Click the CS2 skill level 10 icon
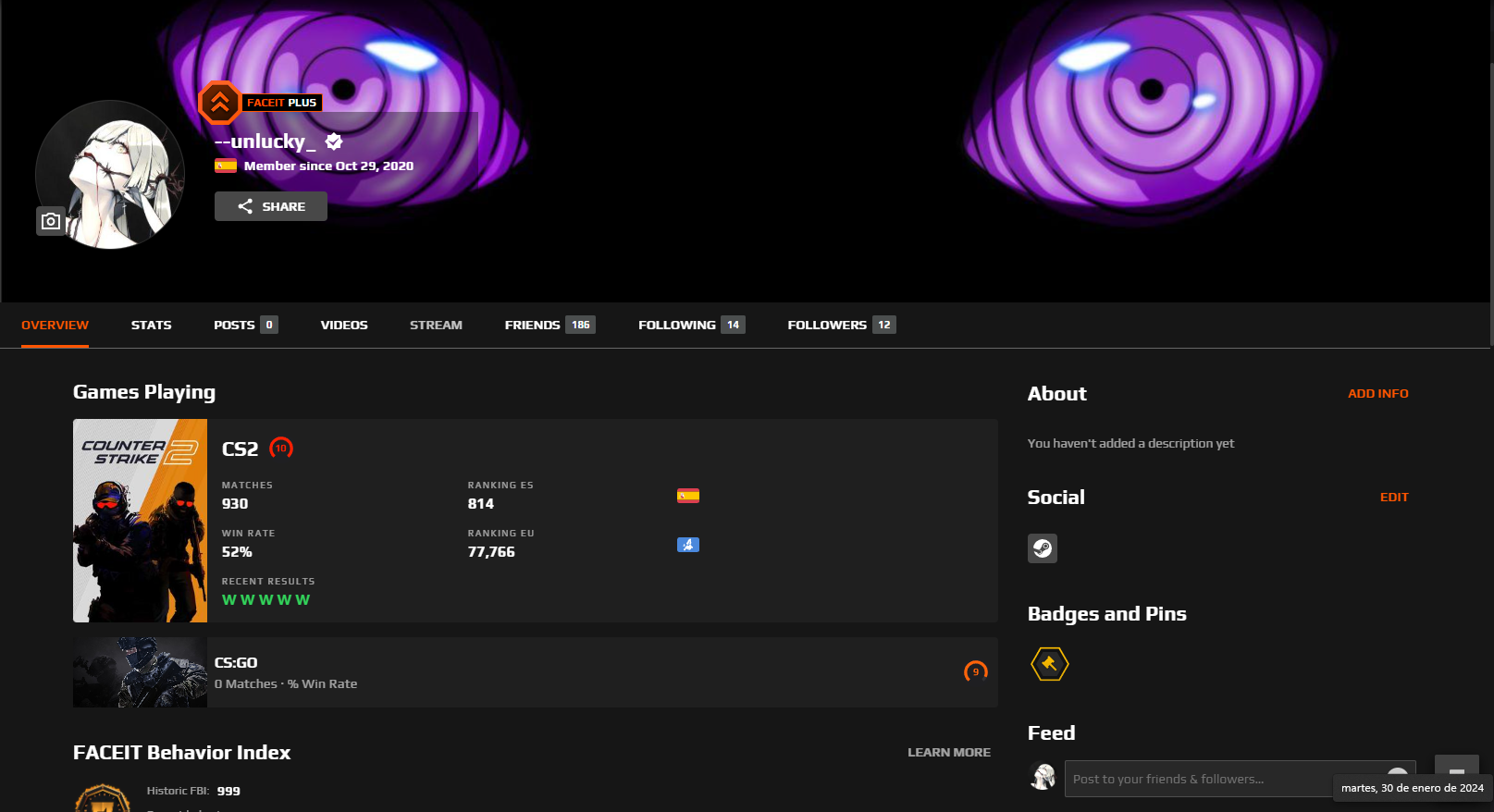Viewport: 1494px width, 812px height. pyautogui.click(x=281, y=449)
